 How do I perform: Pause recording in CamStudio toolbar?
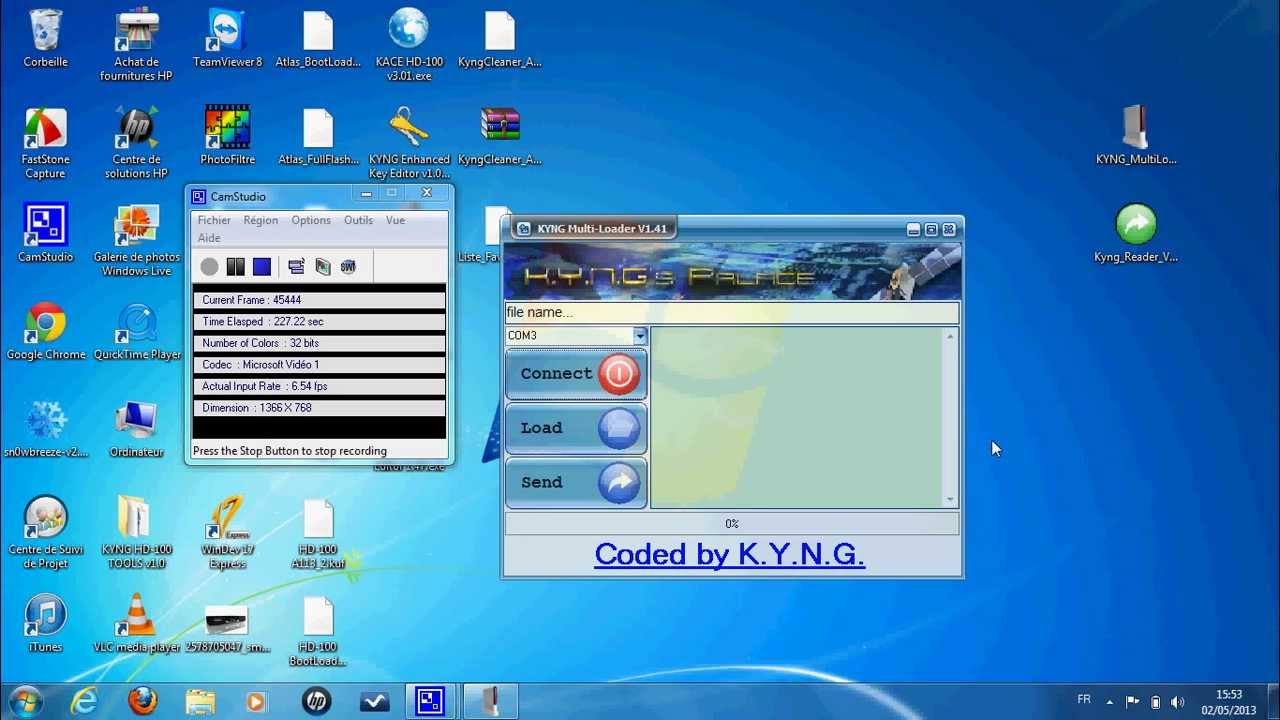pos(235,266)
